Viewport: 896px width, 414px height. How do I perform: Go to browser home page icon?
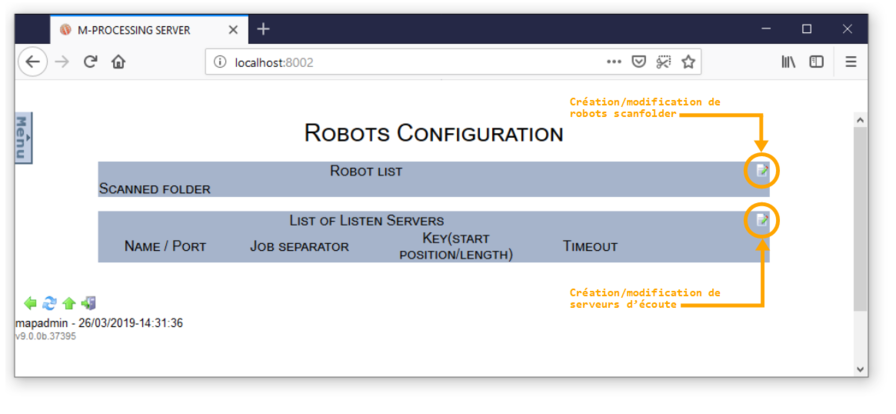(118, 62)
